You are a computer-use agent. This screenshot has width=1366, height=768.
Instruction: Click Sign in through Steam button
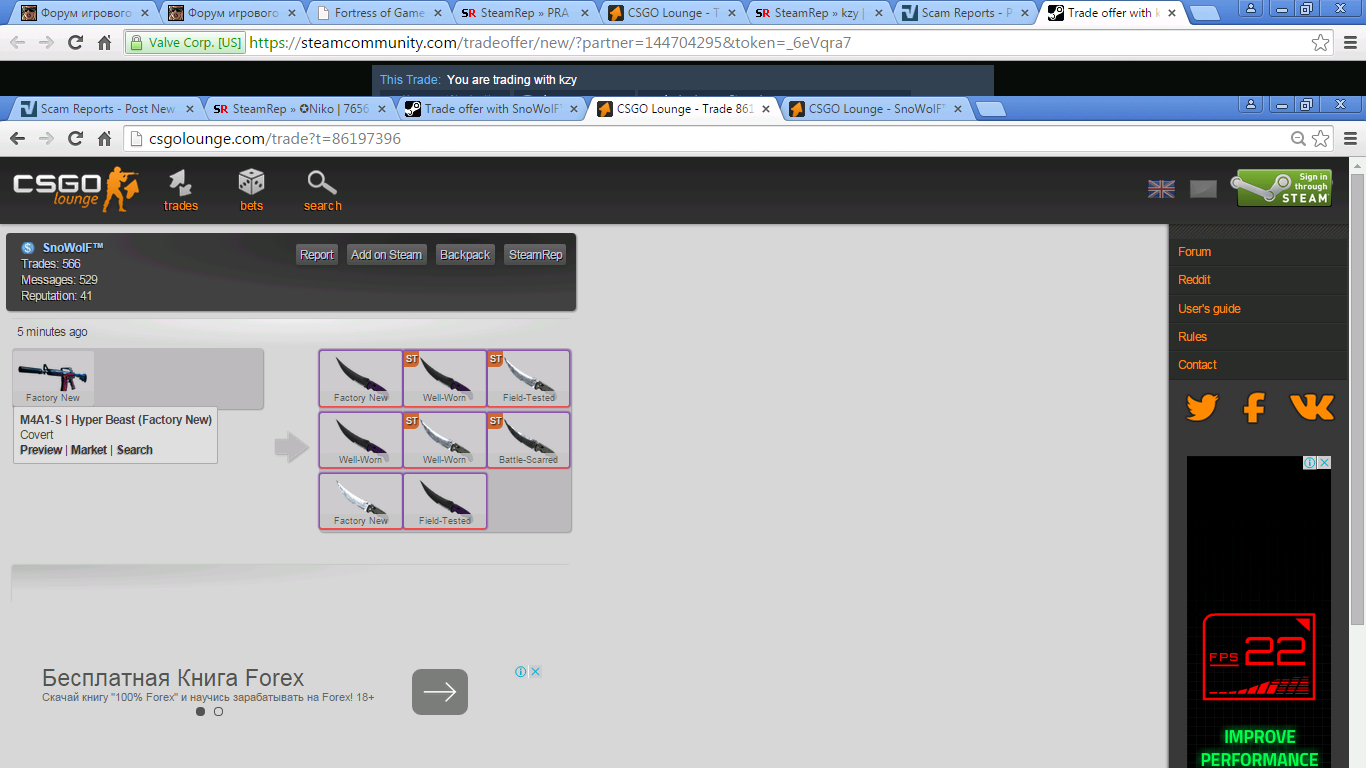1284,188
